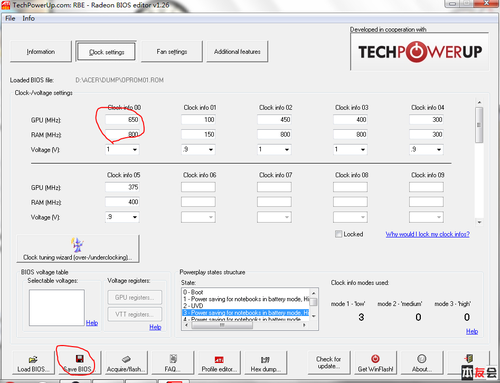Click the Save BIOS floppy disk icon
The width and height of the screenshot is (500, 383).
(x=80, y=359)
